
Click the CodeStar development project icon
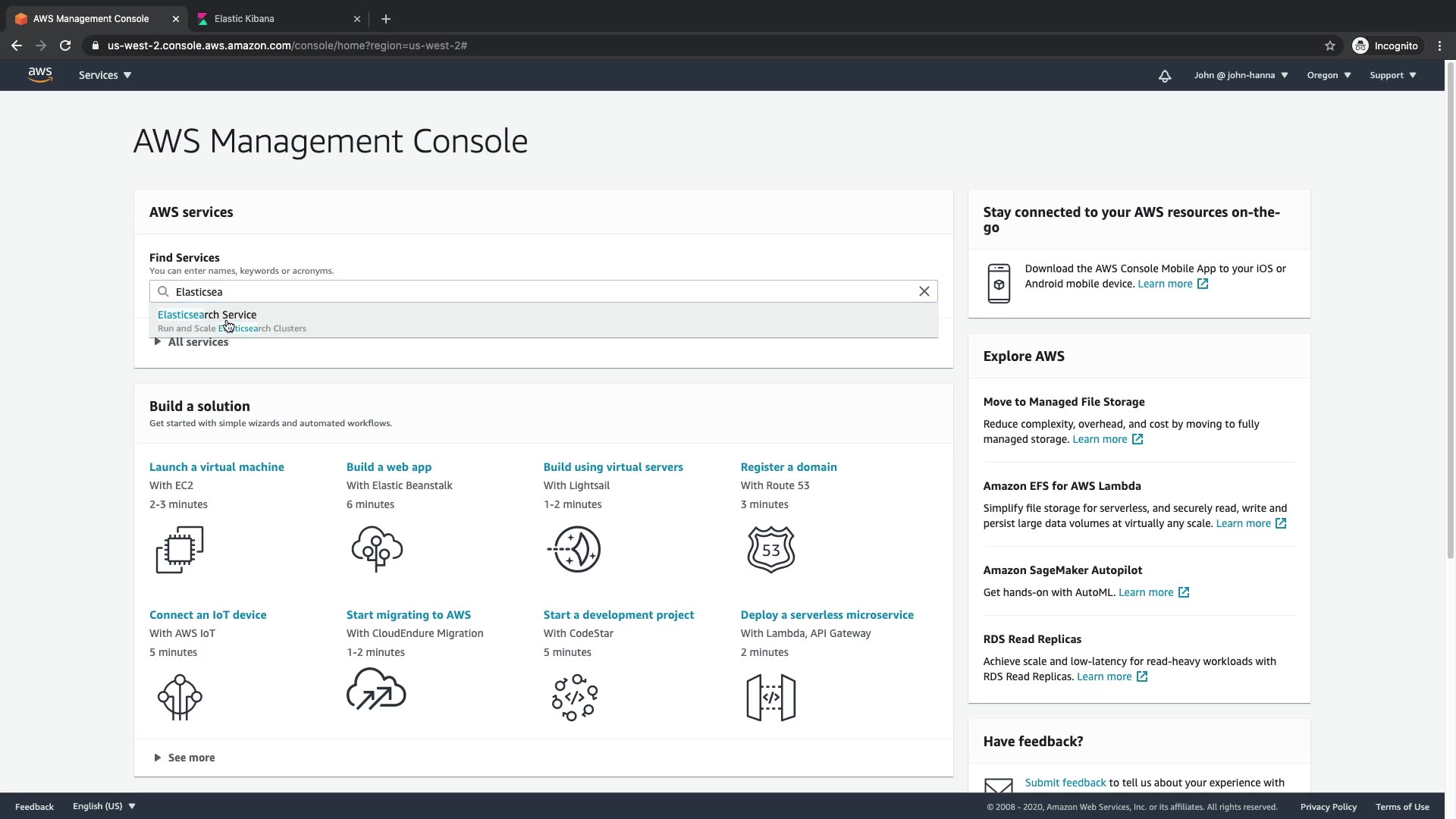point(574,697)
